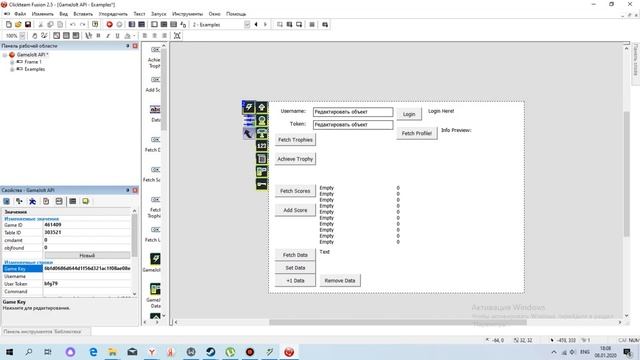Open the Помощь menu
The width and height of the screenshot is (640, 360).
click(x=236, y=14)
